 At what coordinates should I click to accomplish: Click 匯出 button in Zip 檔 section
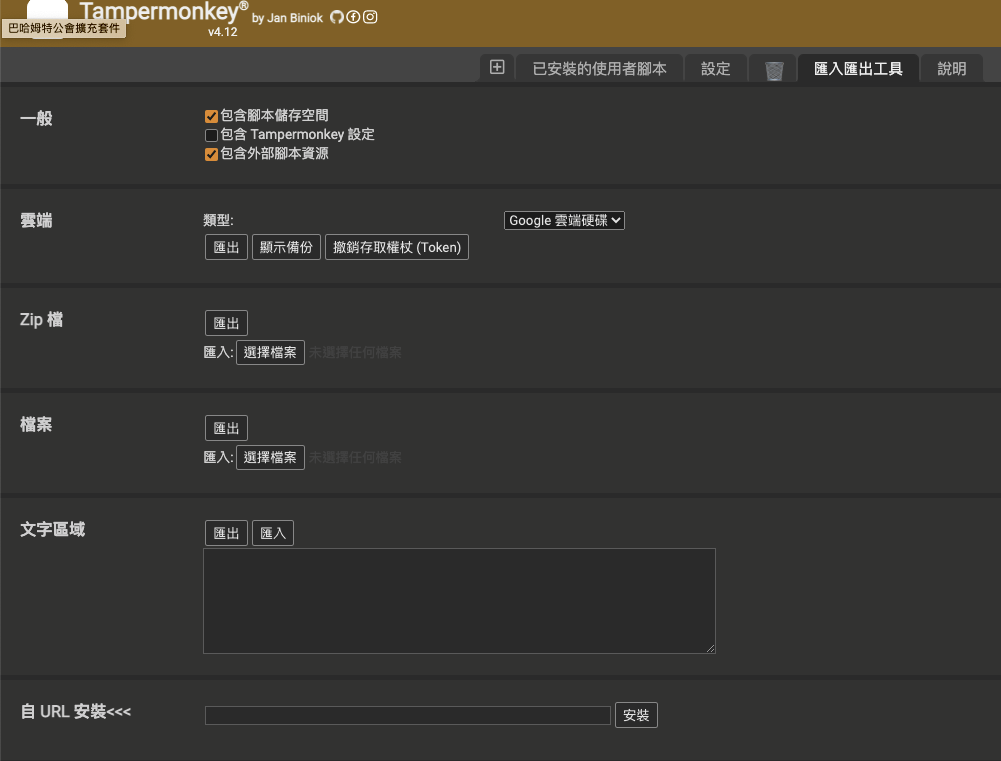point(226,323)
